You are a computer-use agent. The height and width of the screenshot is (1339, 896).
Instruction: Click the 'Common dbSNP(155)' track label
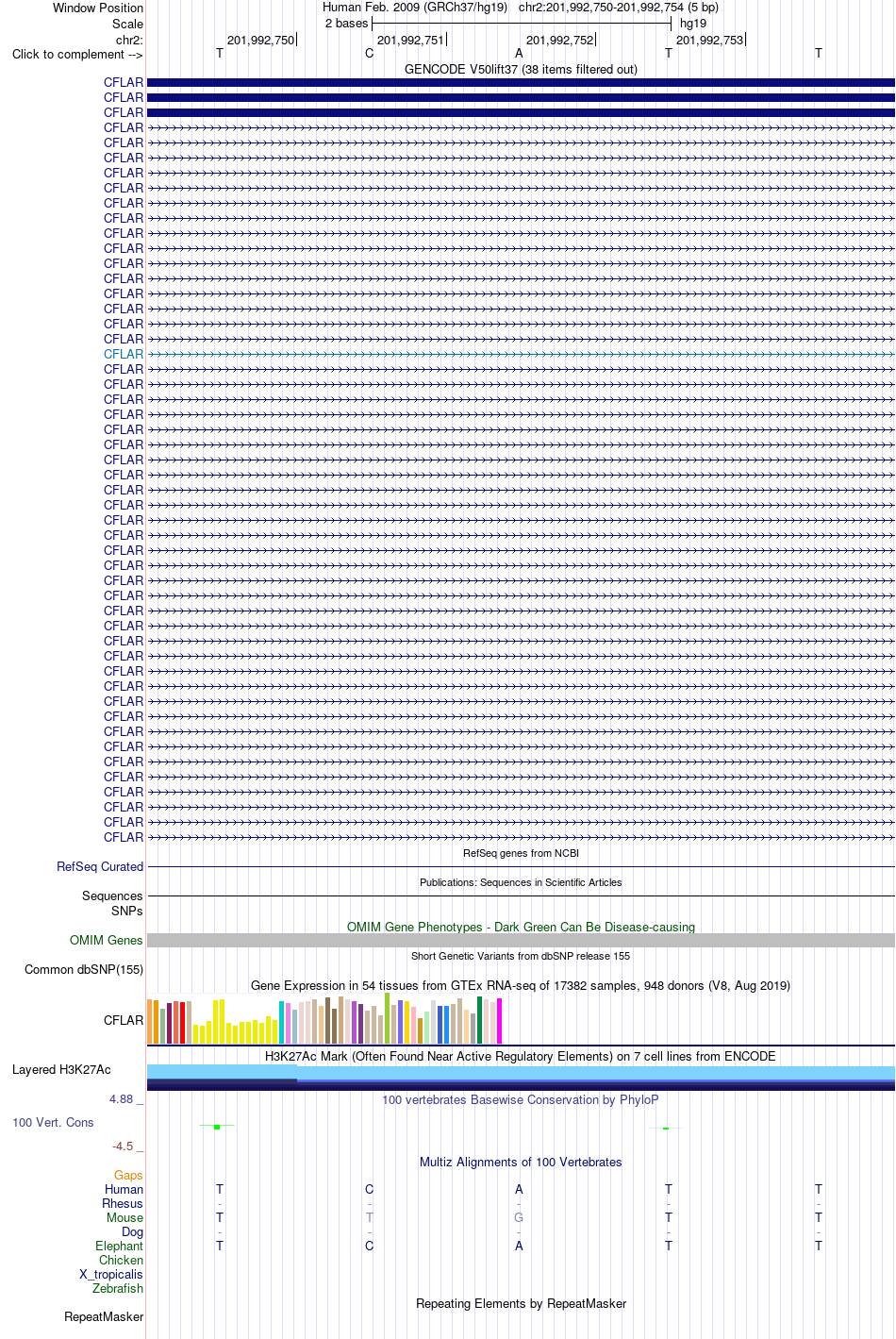[84, 969]
